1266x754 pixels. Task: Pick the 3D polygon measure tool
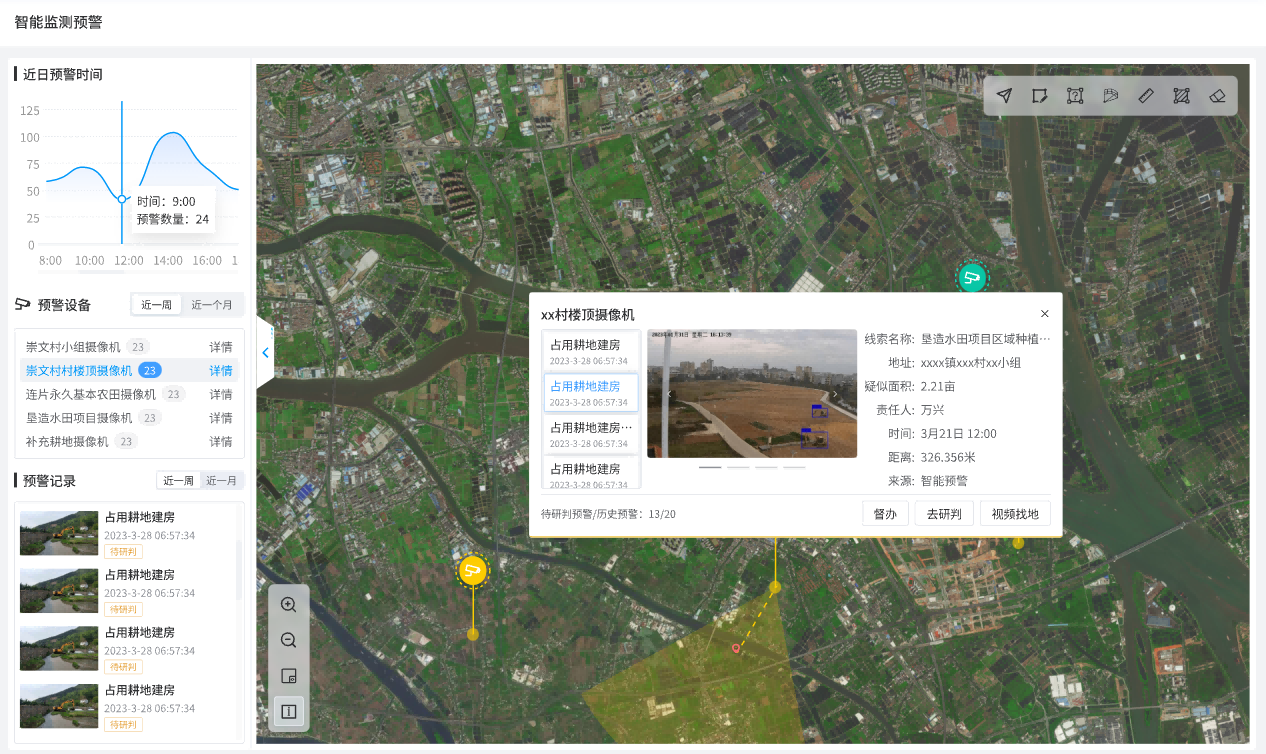point(1110,95)
